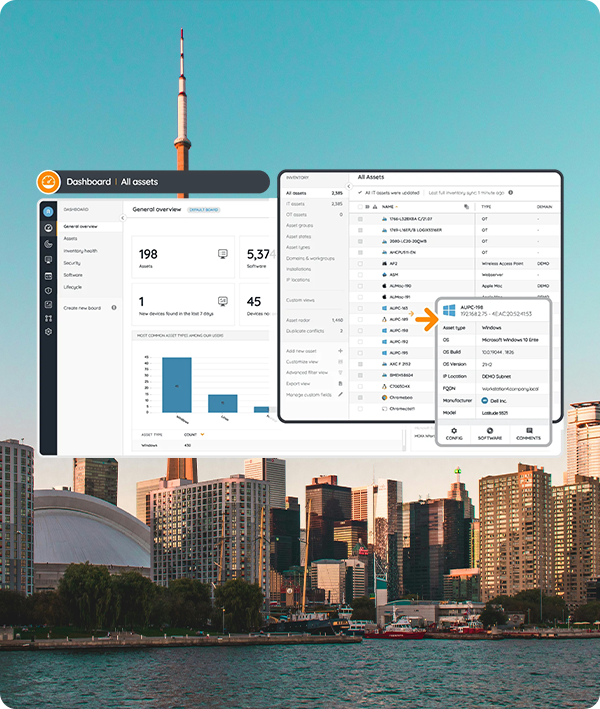Screen dimensions: 600x709
Task: Click the Config gear icon in asset popup
Action: (x=454, y=428)
